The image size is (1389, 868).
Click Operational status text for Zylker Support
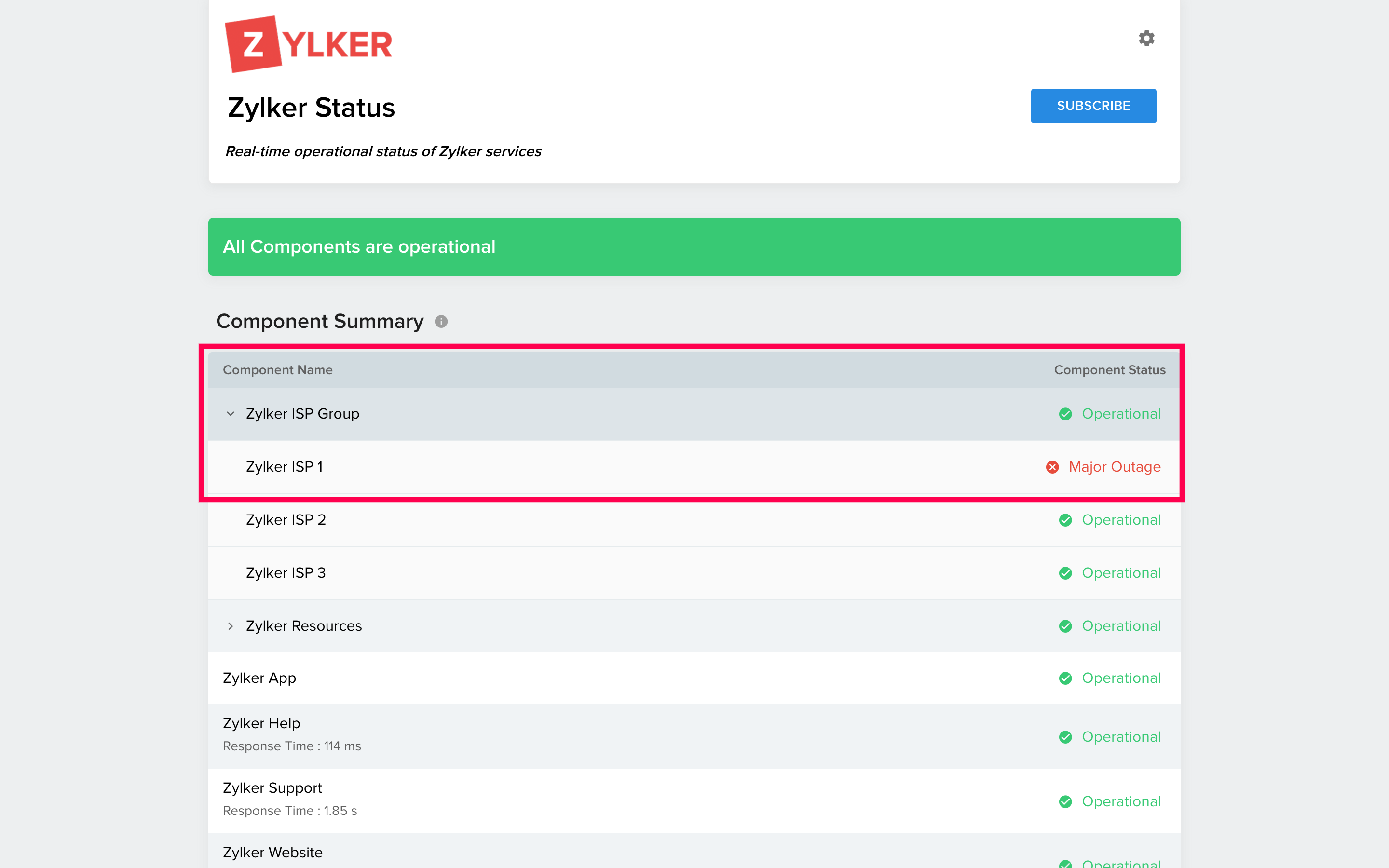coord(1121,801)
